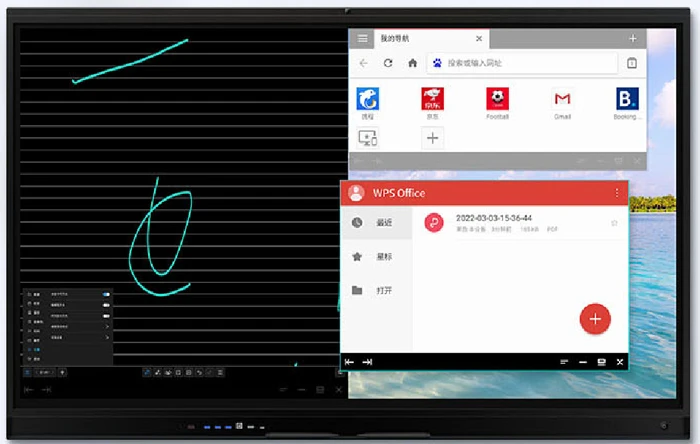Expand the fourth settings row arrow
Screen dimensions: 700x444
(x=106, y=325)
